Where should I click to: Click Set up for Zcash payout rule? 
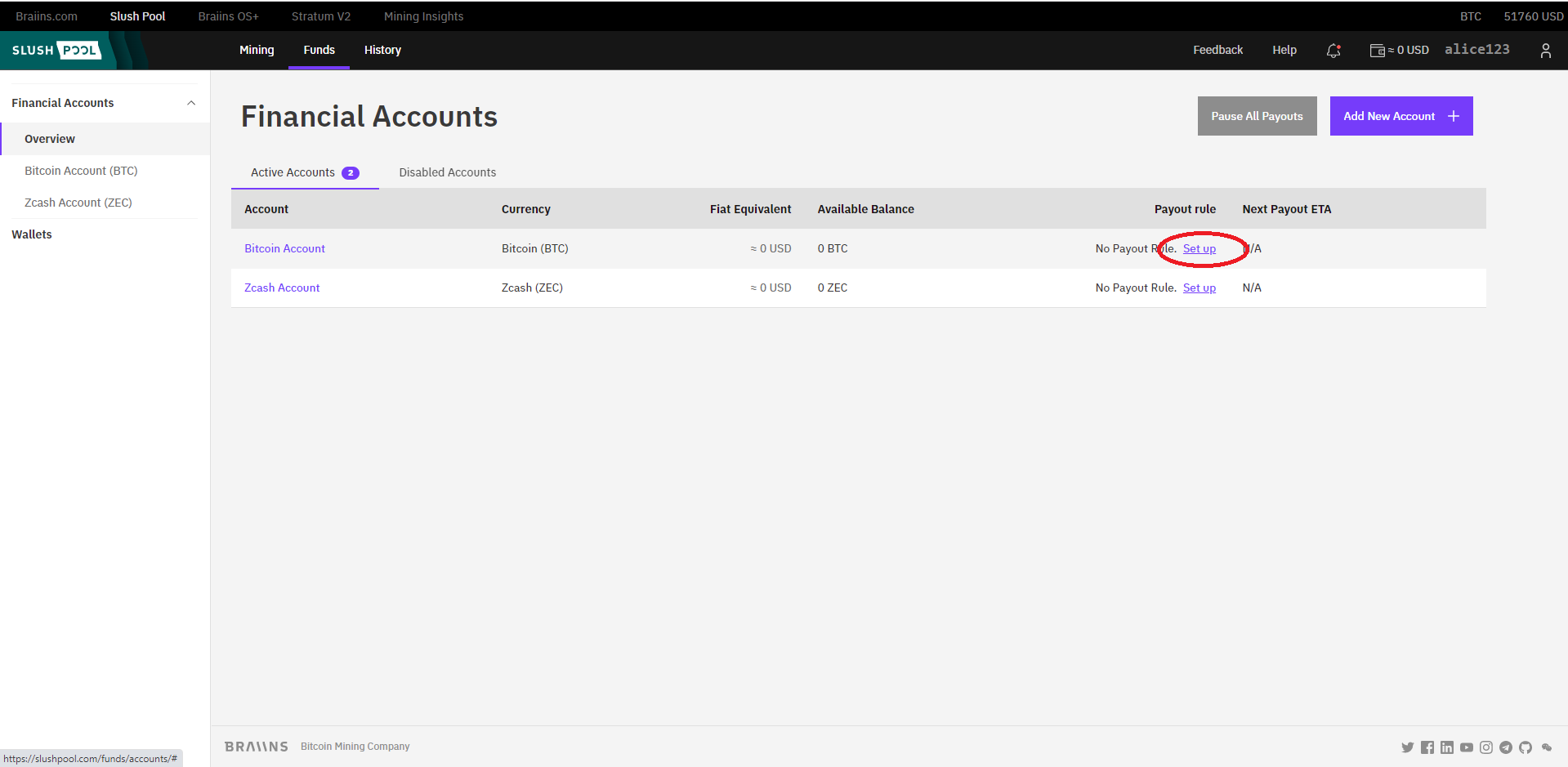[1199, 288]
